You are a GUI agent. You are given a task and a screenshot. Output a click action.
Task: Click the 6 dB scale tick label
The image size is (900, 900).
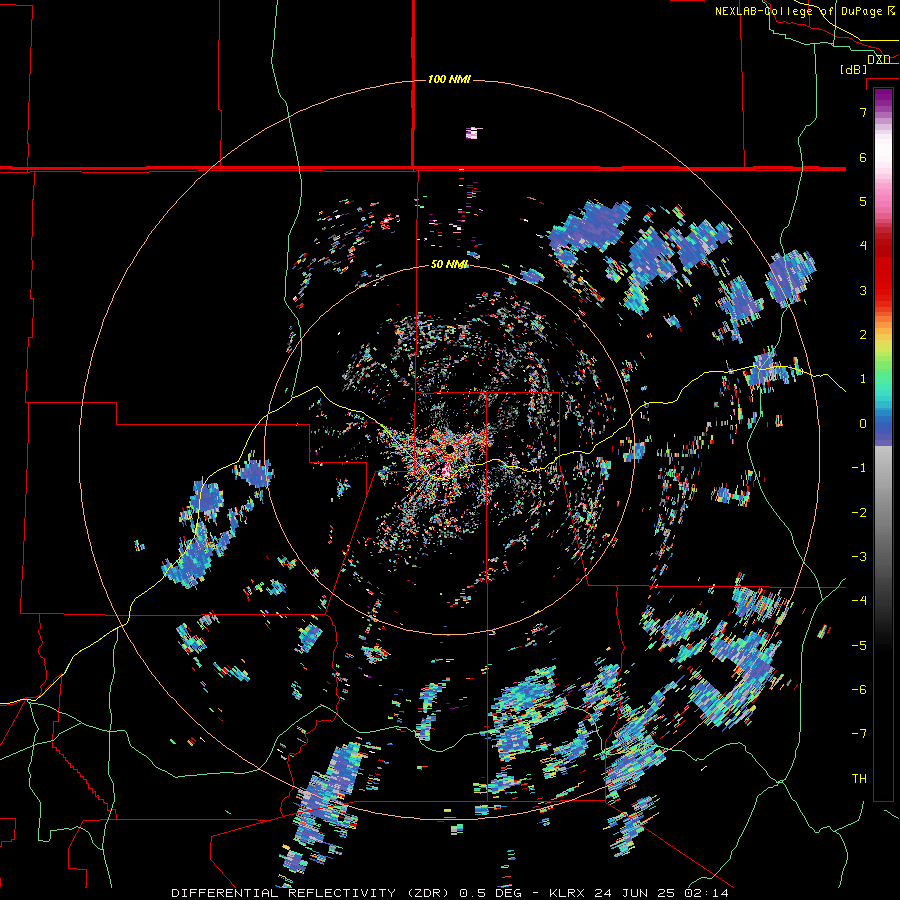click(863, 157)
